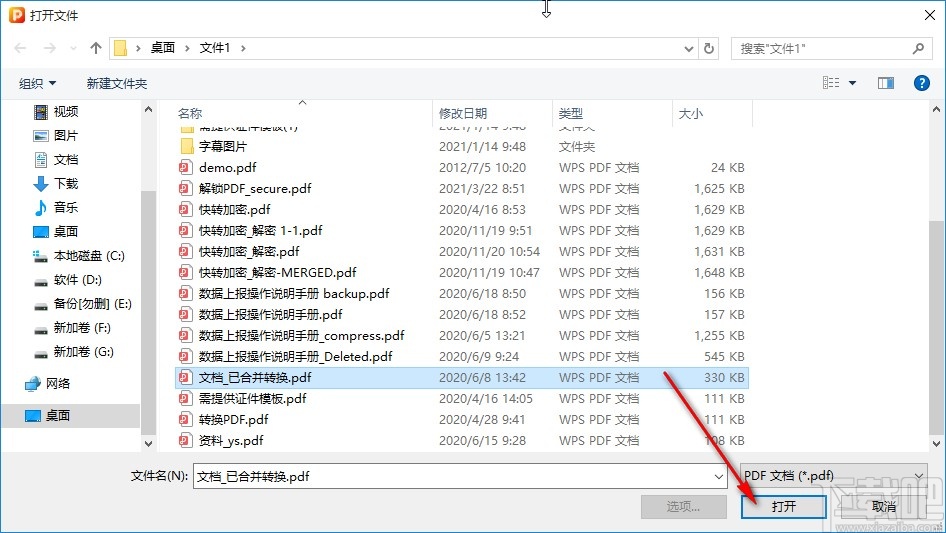The image size is (946, 533).
Task: Click the file list scroll down arrow
Action: tap(936, 444)
